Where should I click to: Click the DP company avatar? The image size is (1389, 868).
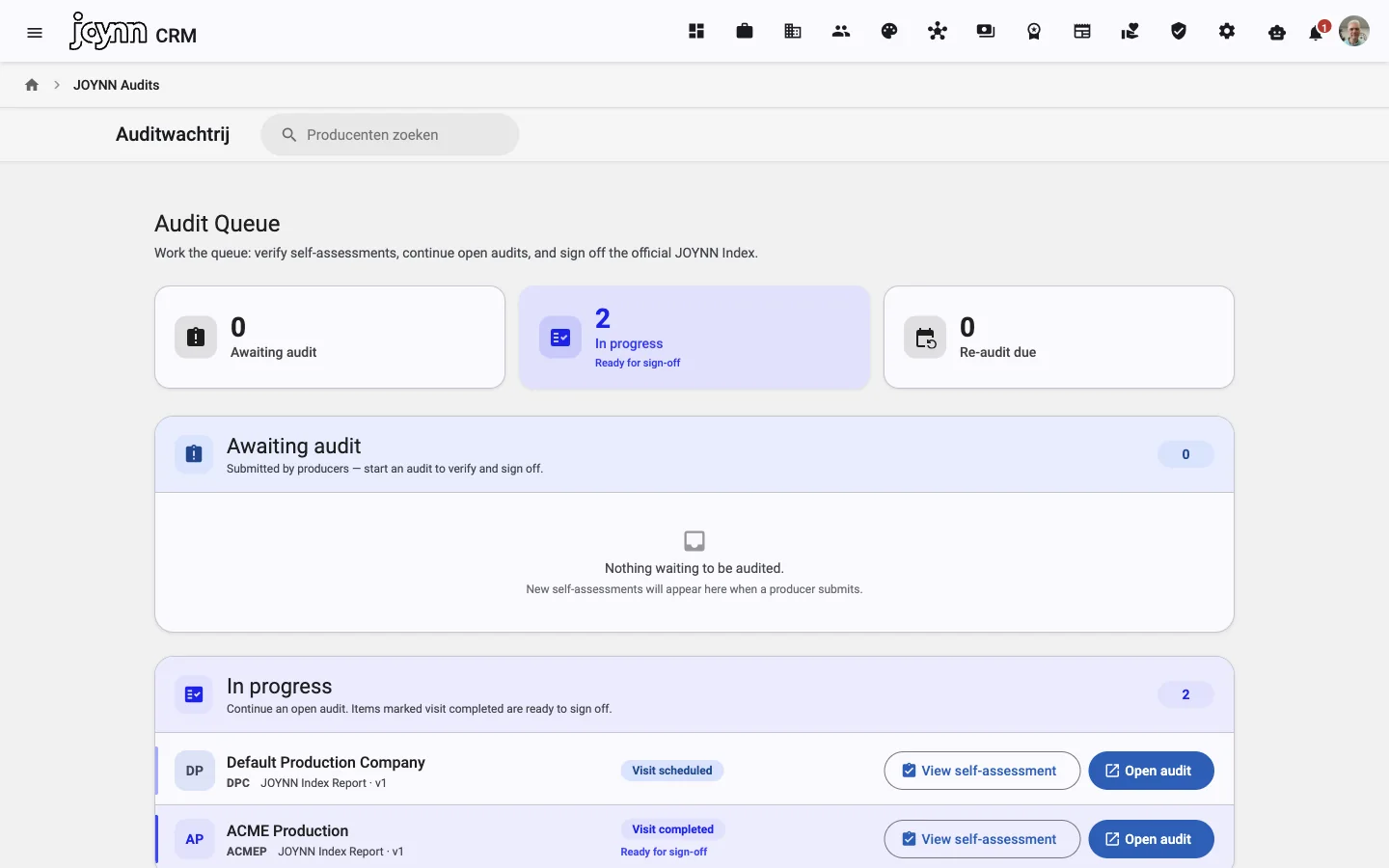[195, 771]
